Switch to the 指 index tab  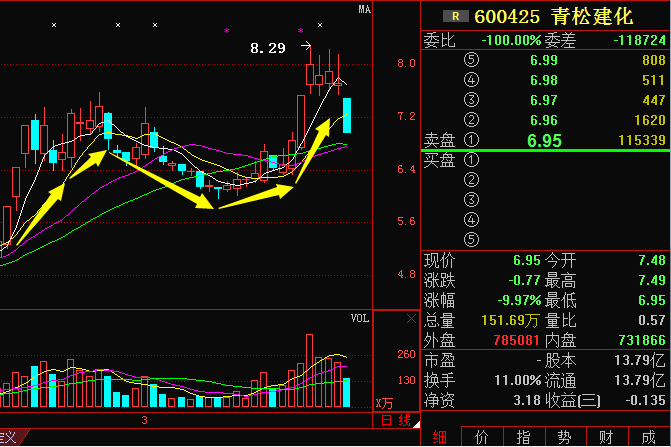pos(523,437)
